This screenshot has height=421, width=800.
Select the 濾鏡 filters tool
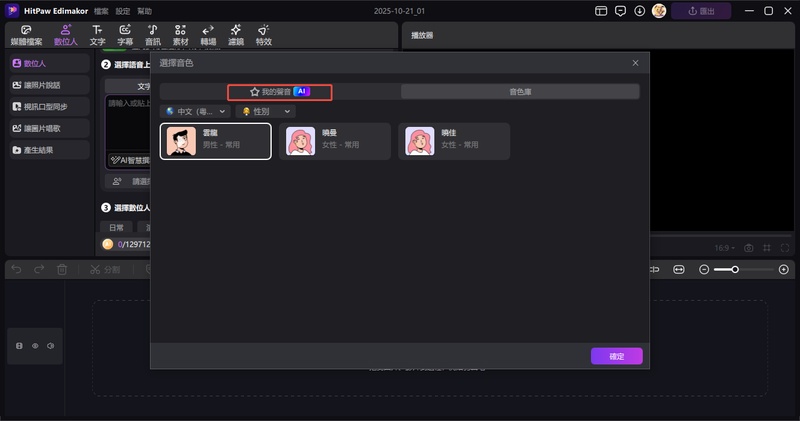pos(235,36)
